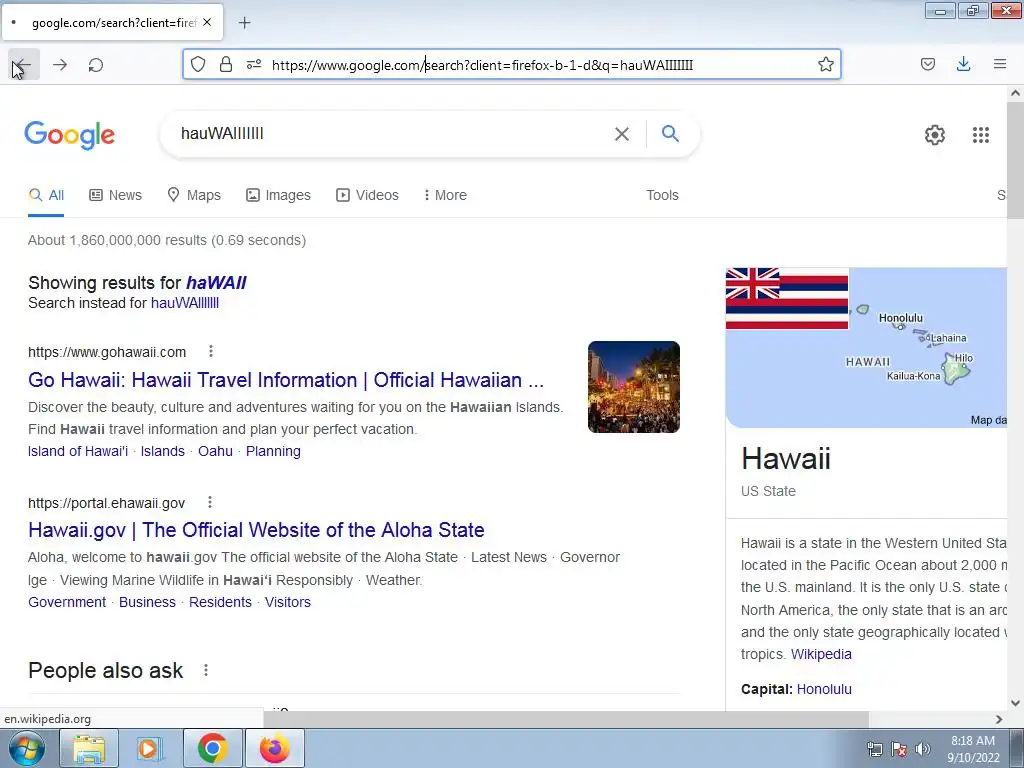Screen dimensions: 1024x768
Task: Open Go Hawaii travel information result
Action: coord(285,380)
